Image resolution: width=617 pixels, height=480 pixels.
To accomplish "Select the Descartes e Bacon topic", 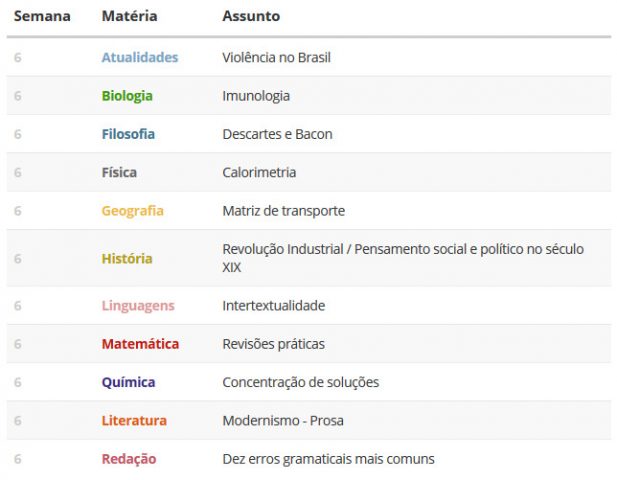I will (x=277, y=134).
